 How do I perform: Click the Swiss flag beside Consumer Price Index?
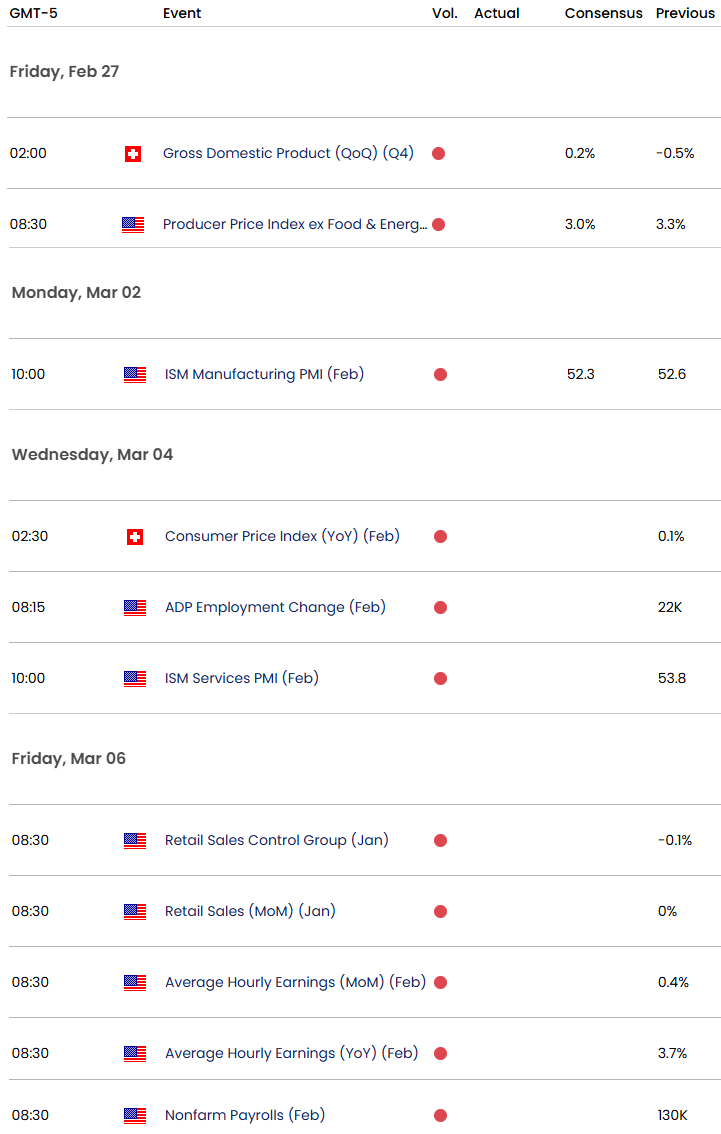pyautogui.click(x=134, y=537)
